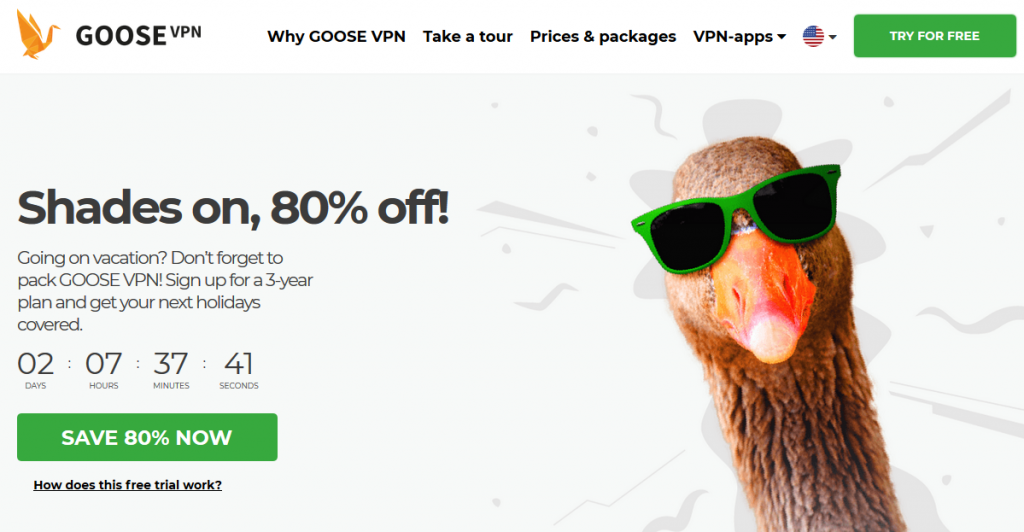The image size is (1024, 532).
Task: Click the goose's green sunglasses
Action: coord(736,217)
